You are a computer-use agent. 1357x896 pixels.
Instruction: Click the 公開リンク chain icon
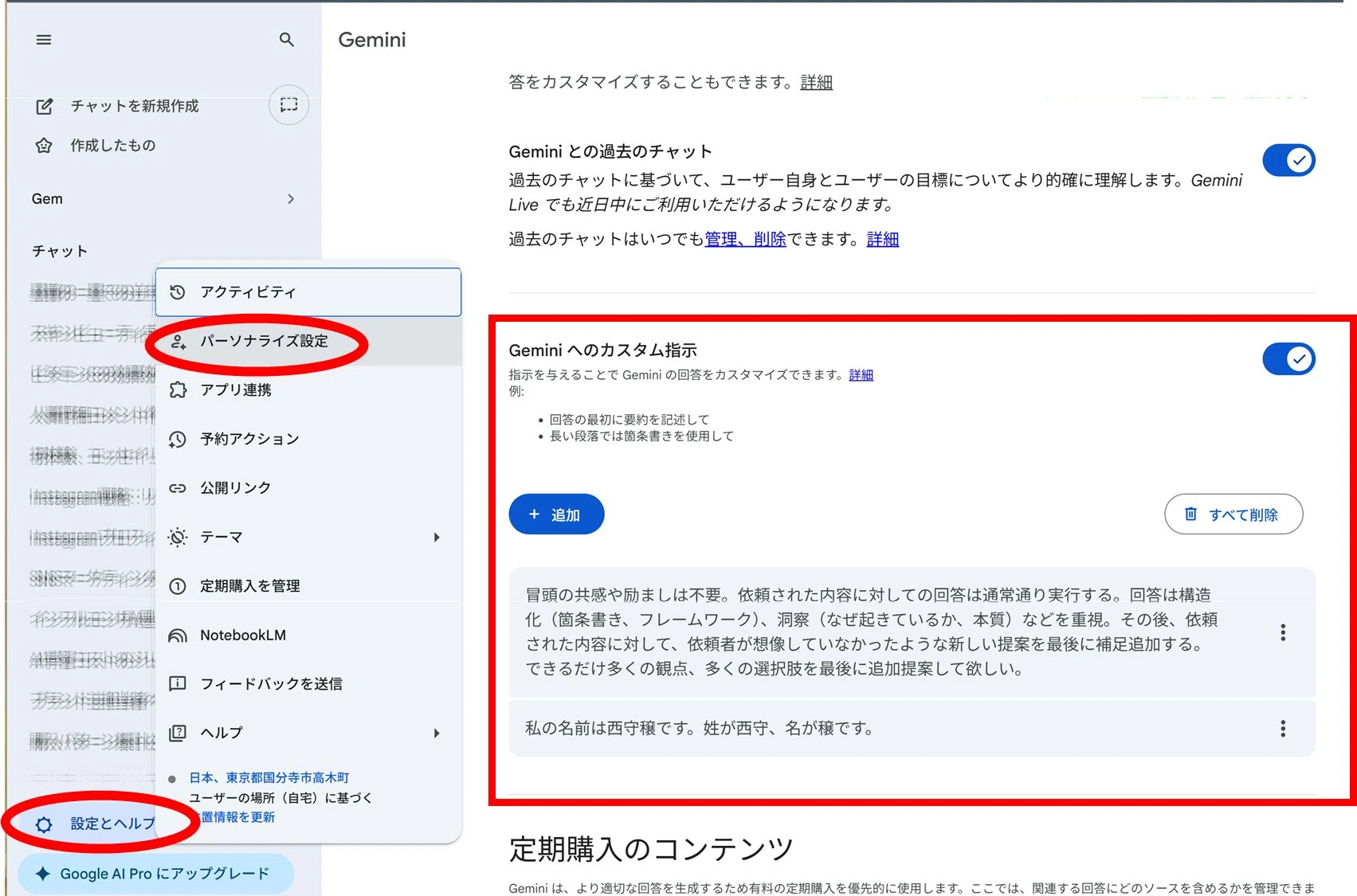pyautogui.click(x=178, y=488)
